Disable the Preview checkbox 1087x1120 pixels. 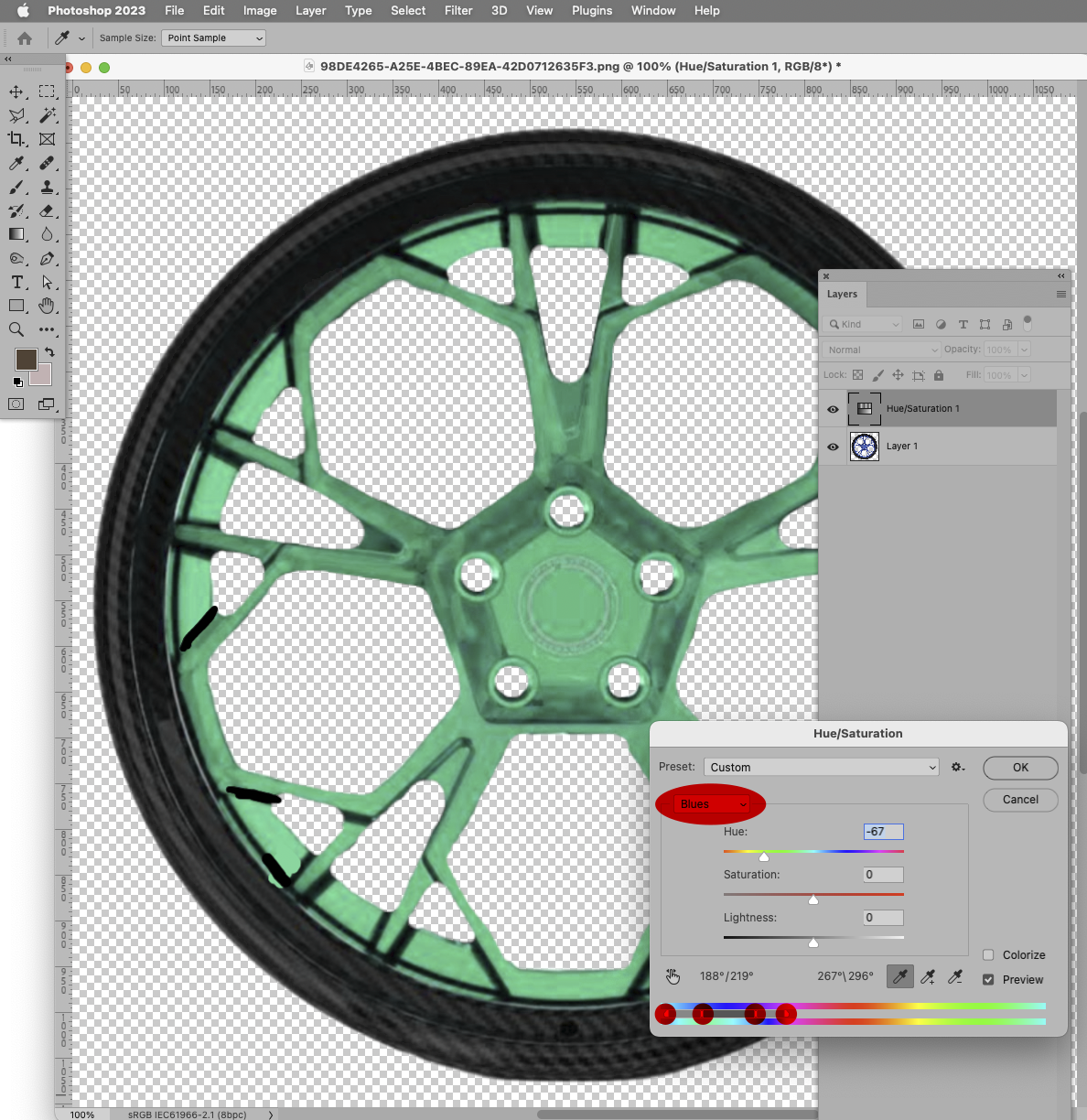pyautogui.click(x=988, y=979)
